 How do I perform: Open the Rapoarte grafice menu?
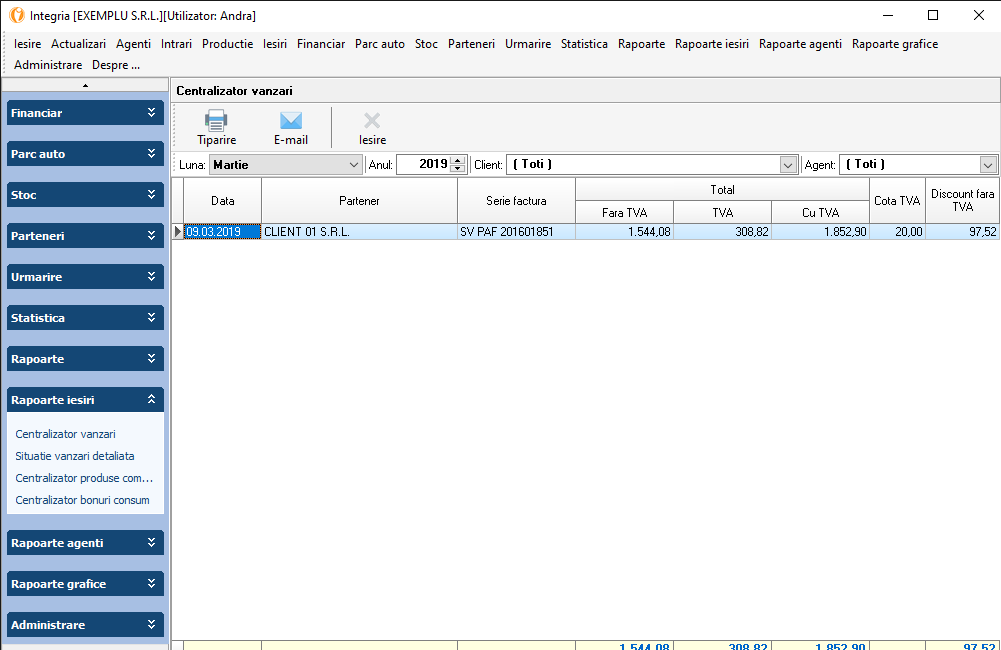click(x=894, y=44)
